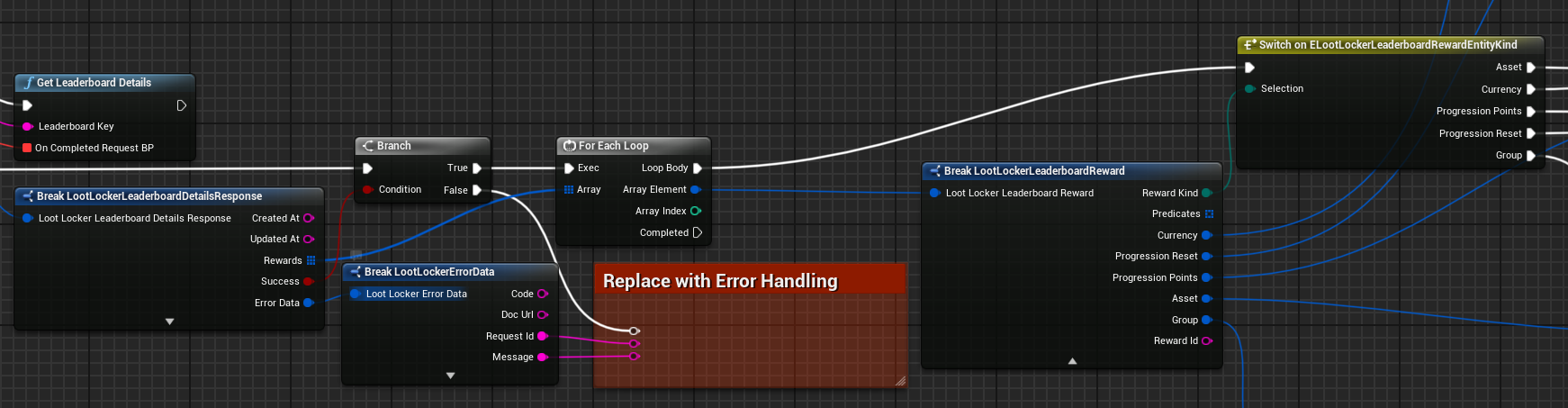The image size is (1568, 408).
Task: Click the pink Leaderboard Key input pin
Action: 27,127
